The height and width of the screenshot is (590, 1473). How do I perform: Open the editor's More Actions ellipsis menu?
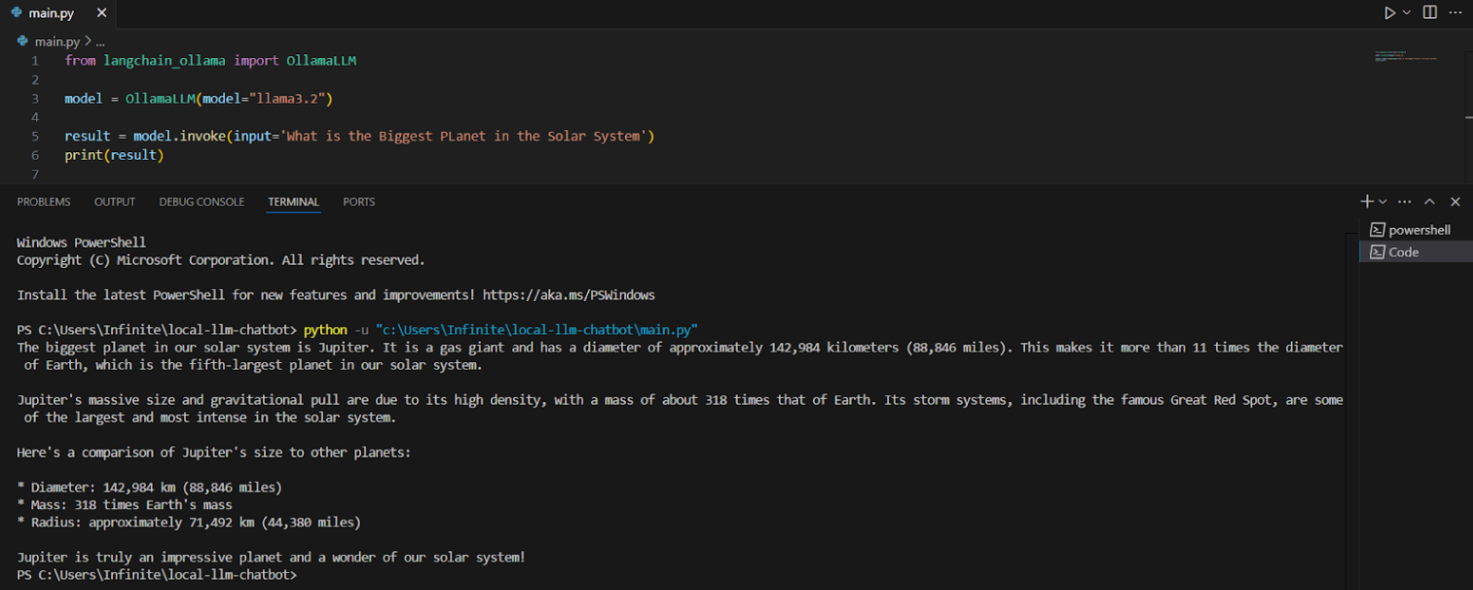pos(1455,13)
